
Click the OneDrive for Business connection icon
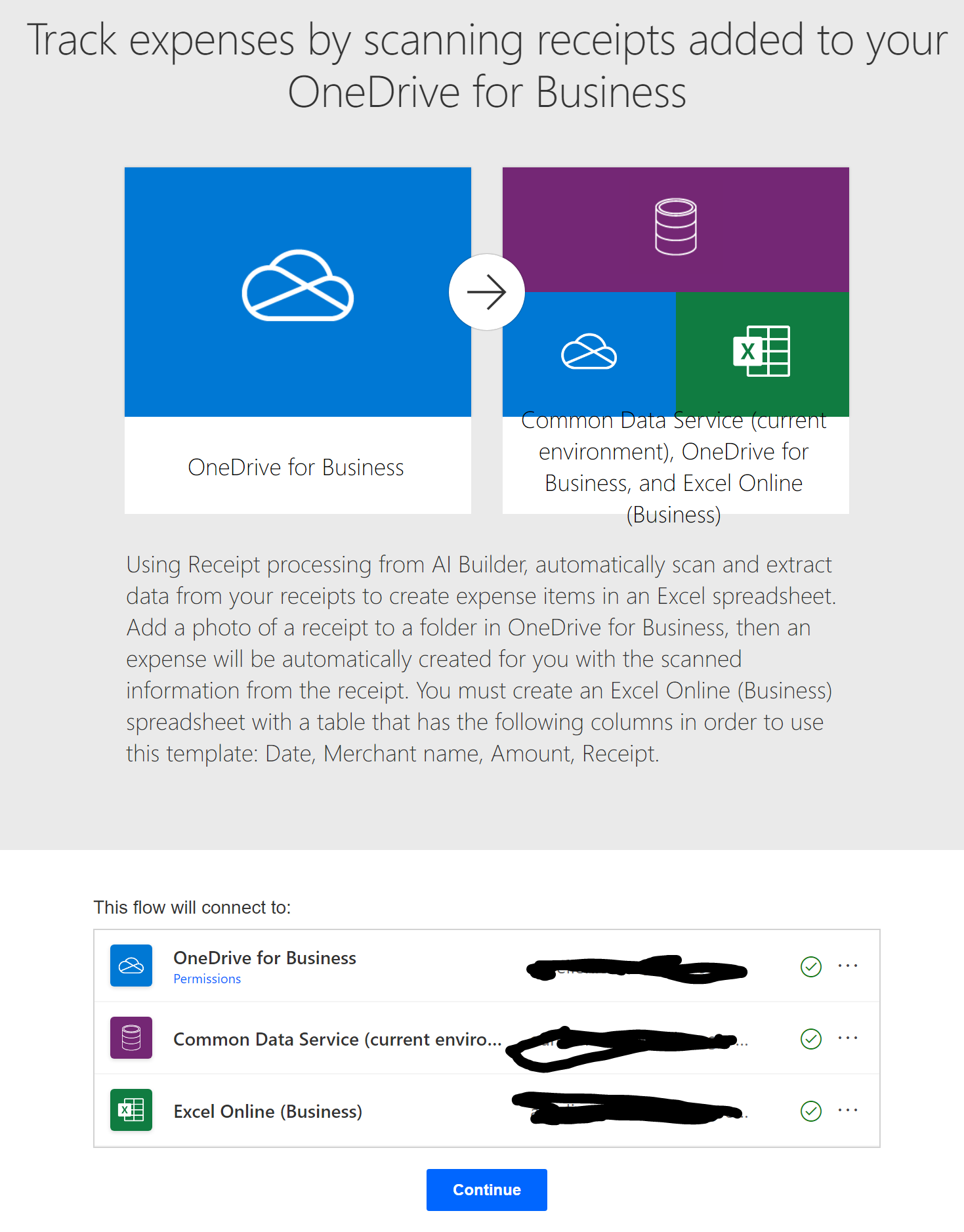[131, 966]
